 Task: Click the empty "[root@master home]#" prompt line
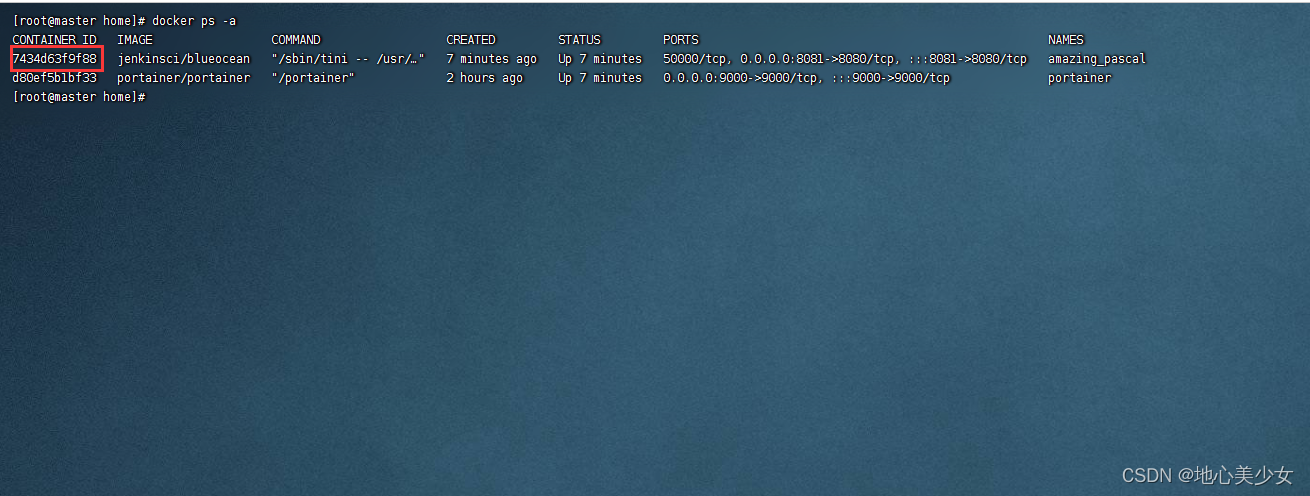[x=79, y=97]
